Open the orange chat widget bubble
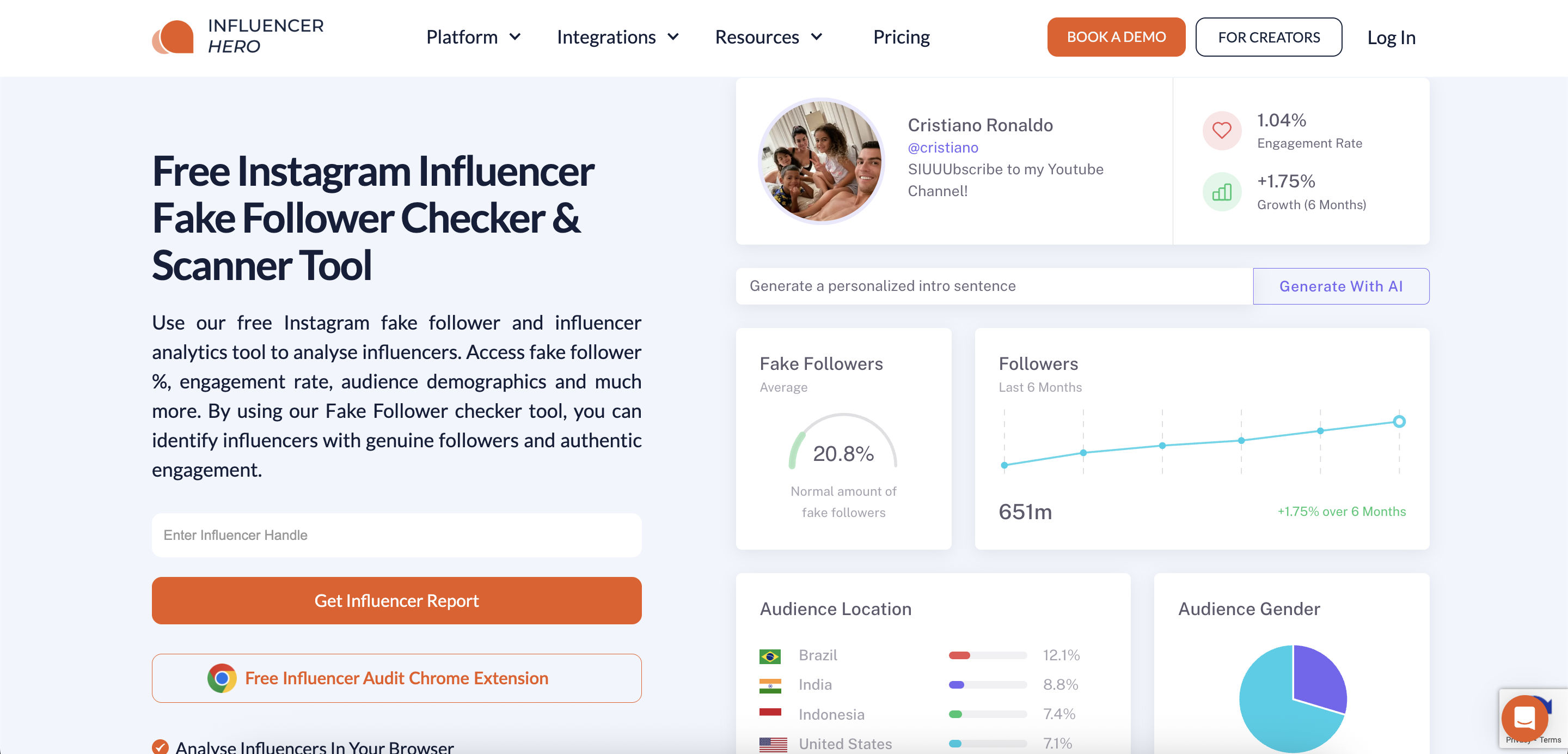 coord(1524,717)
